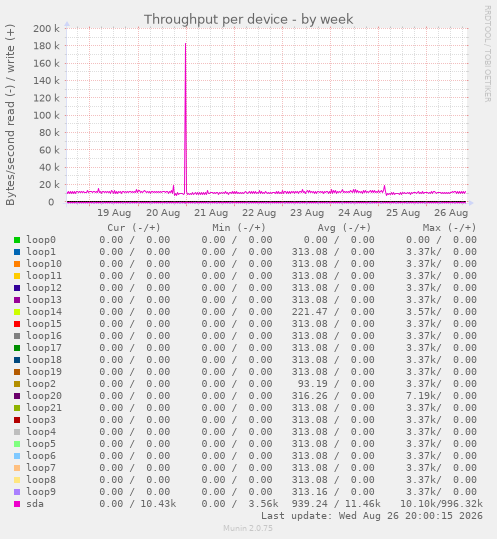Image resolution: width=497 pixels, height=539 pixels.
Task: Select the loop18 device label
Action: [x=44, y=360]
